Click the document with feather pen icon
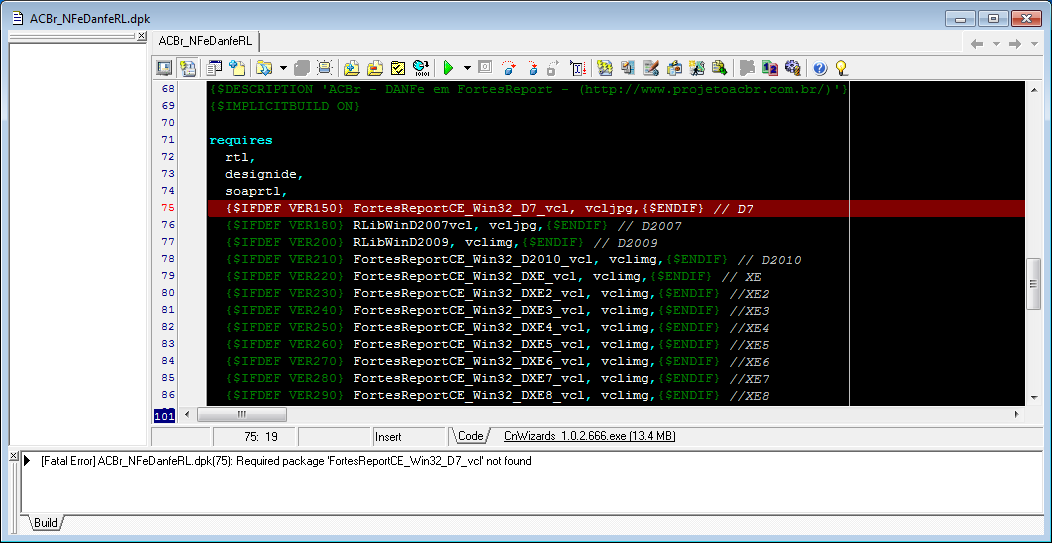 [x=651, y=68]
